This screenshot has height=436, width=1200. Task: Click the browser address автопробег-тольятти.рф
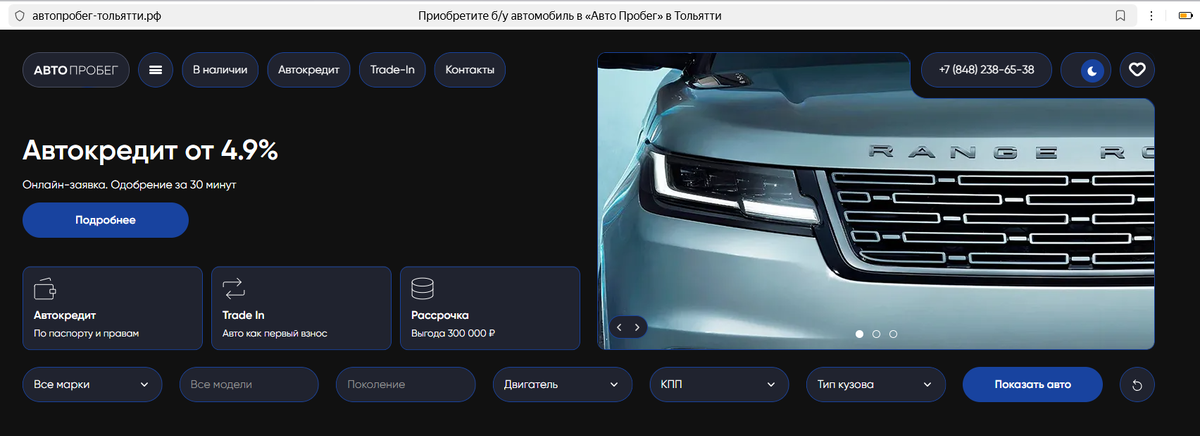97,16
